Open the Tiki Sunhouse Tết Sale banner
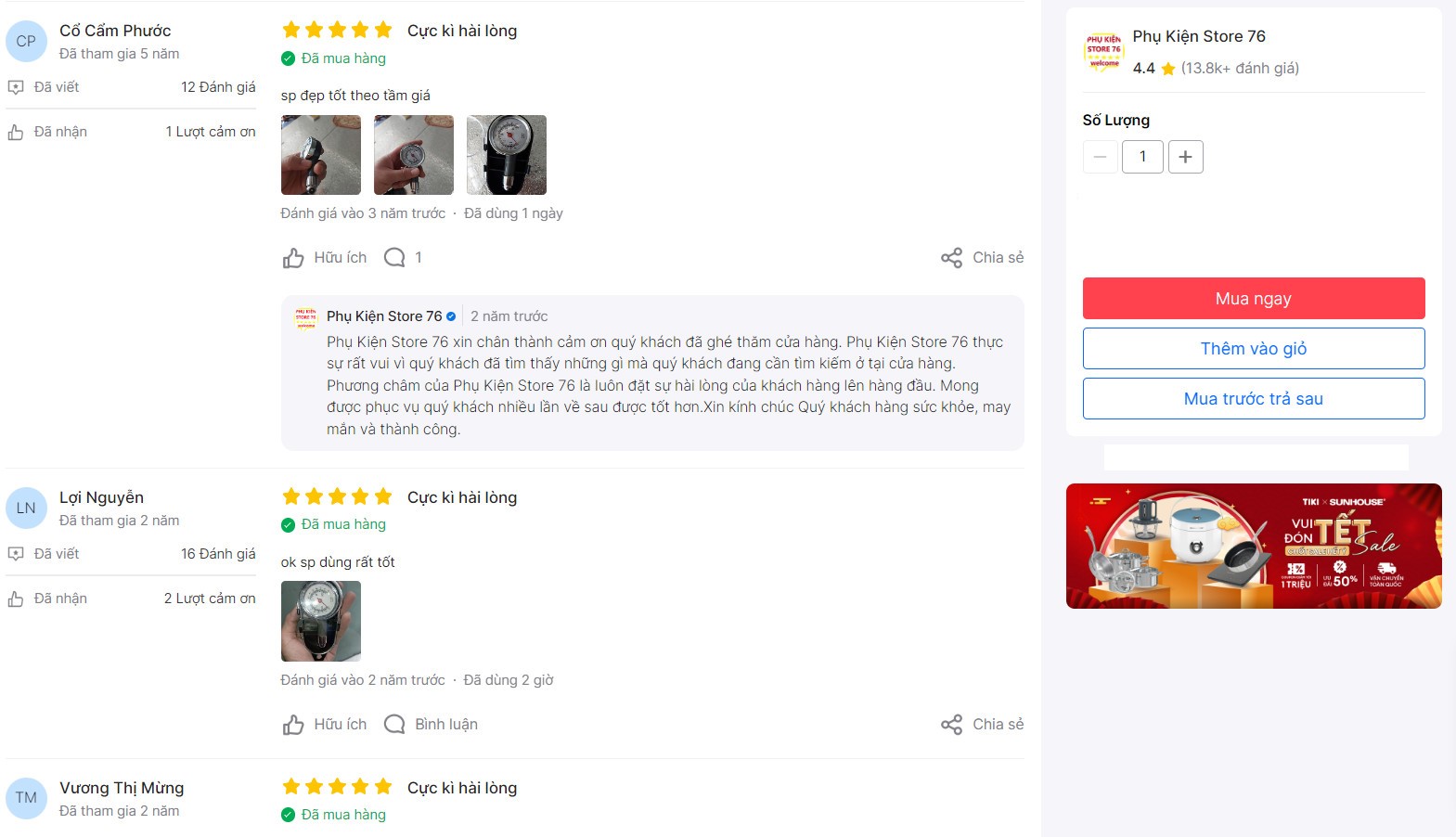 pyautogui.click(x=1254, y=546)
